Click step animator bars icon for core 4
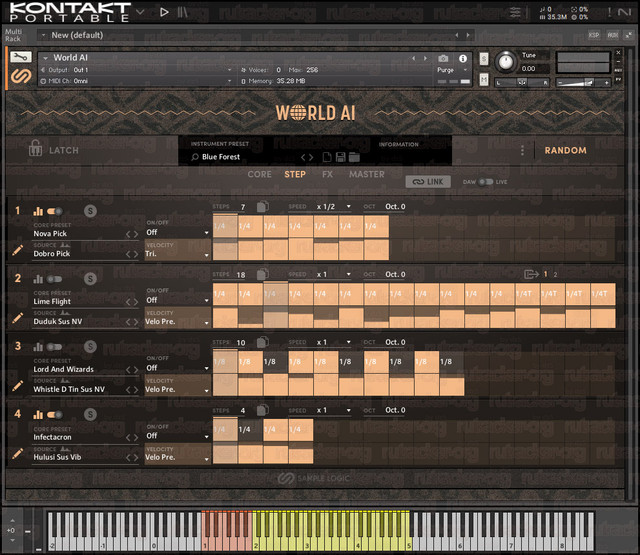 (38, 415)
